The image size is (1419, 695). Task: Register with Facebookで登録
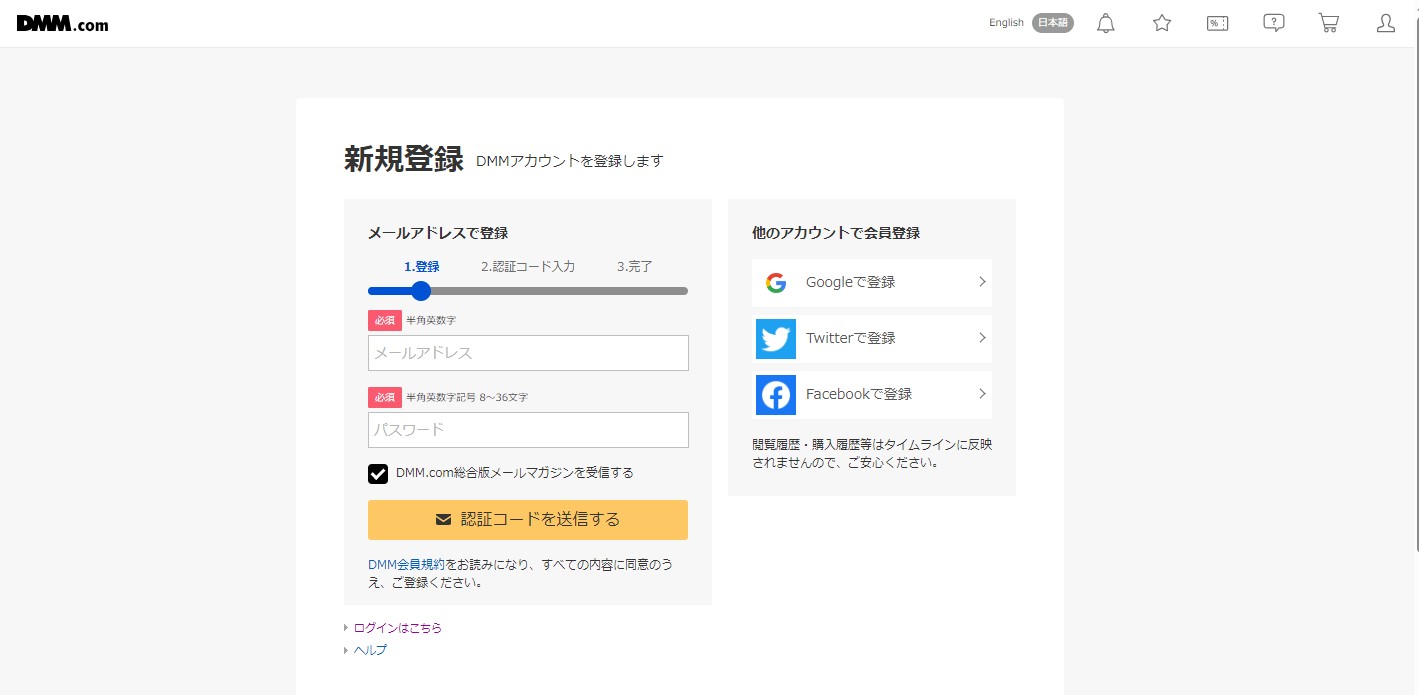(x=872, y=395)
